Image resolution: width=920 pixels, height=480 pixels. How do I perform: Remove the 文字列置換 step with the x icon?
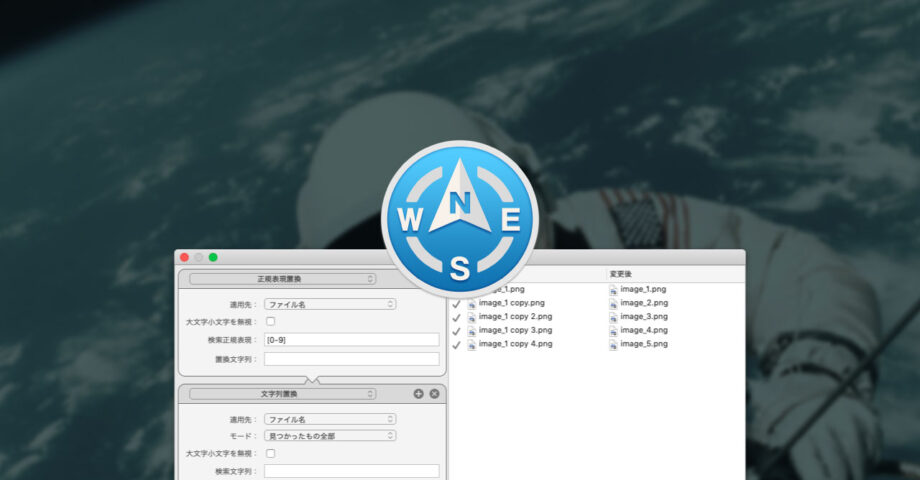coord(434,394)
